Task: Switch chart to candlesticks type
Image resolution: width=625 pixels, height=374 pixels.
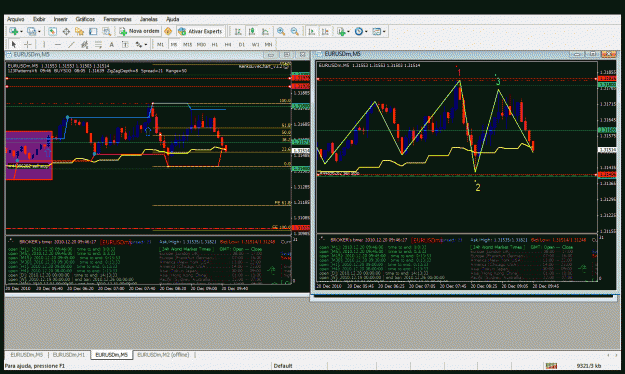Action: (x=252, y=31)
